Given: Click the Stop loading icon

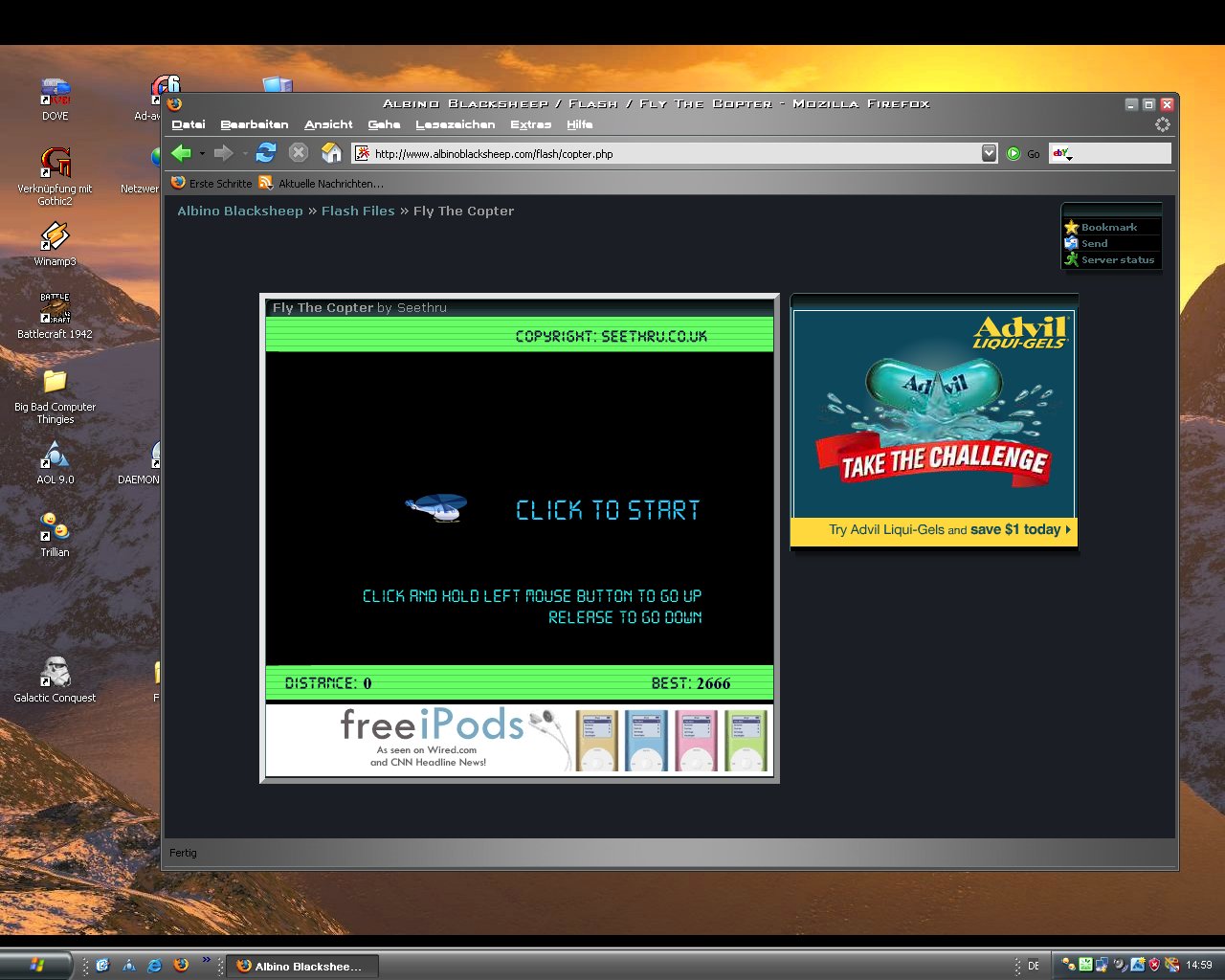Looking at the screenshot, I should click(299, 153).
